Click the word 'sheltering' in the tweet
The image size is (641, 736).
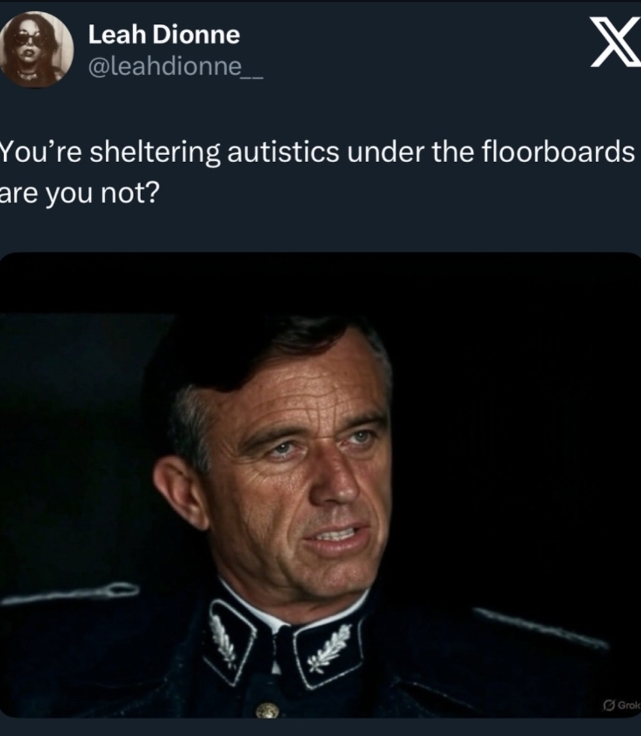click(154, 153)
